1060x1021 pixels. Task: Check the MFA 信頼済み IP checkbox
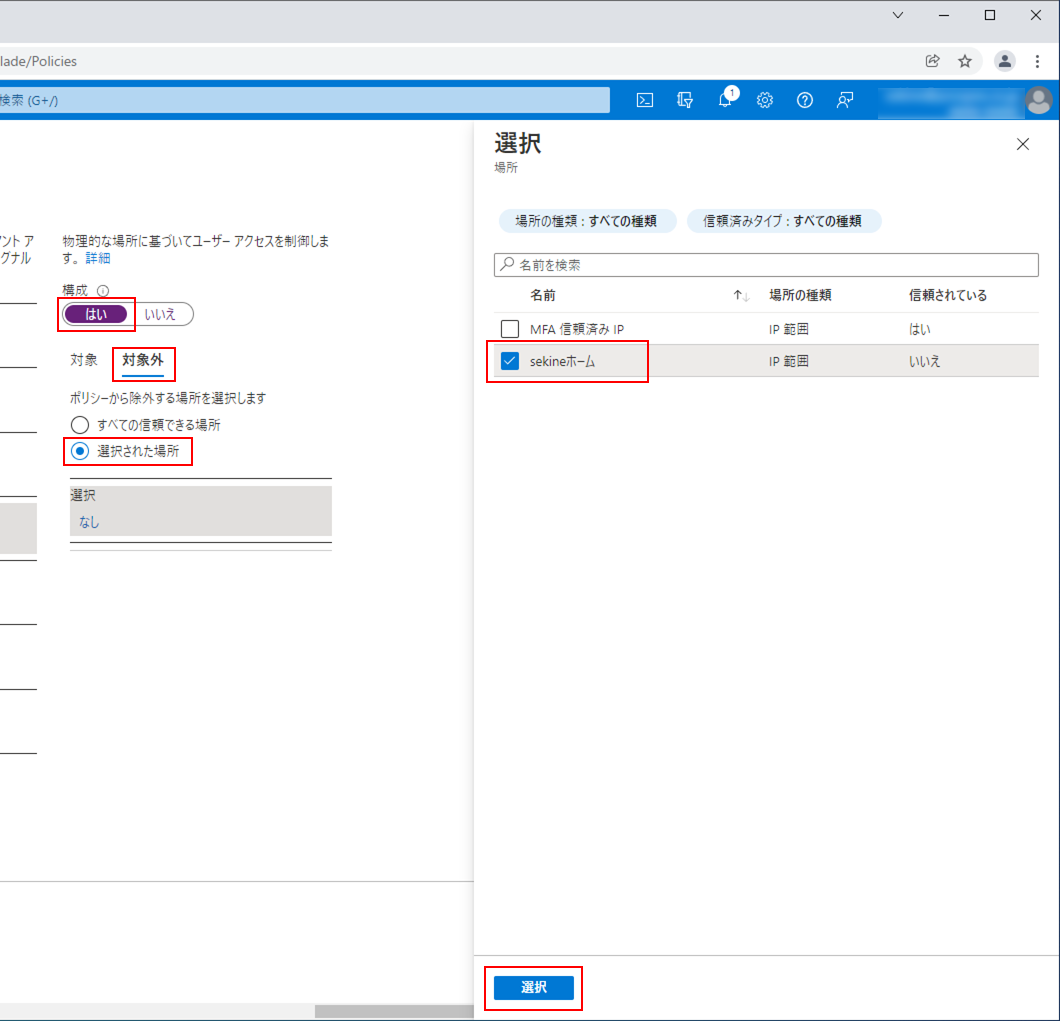pyautogui.click(x=510, y=329)
